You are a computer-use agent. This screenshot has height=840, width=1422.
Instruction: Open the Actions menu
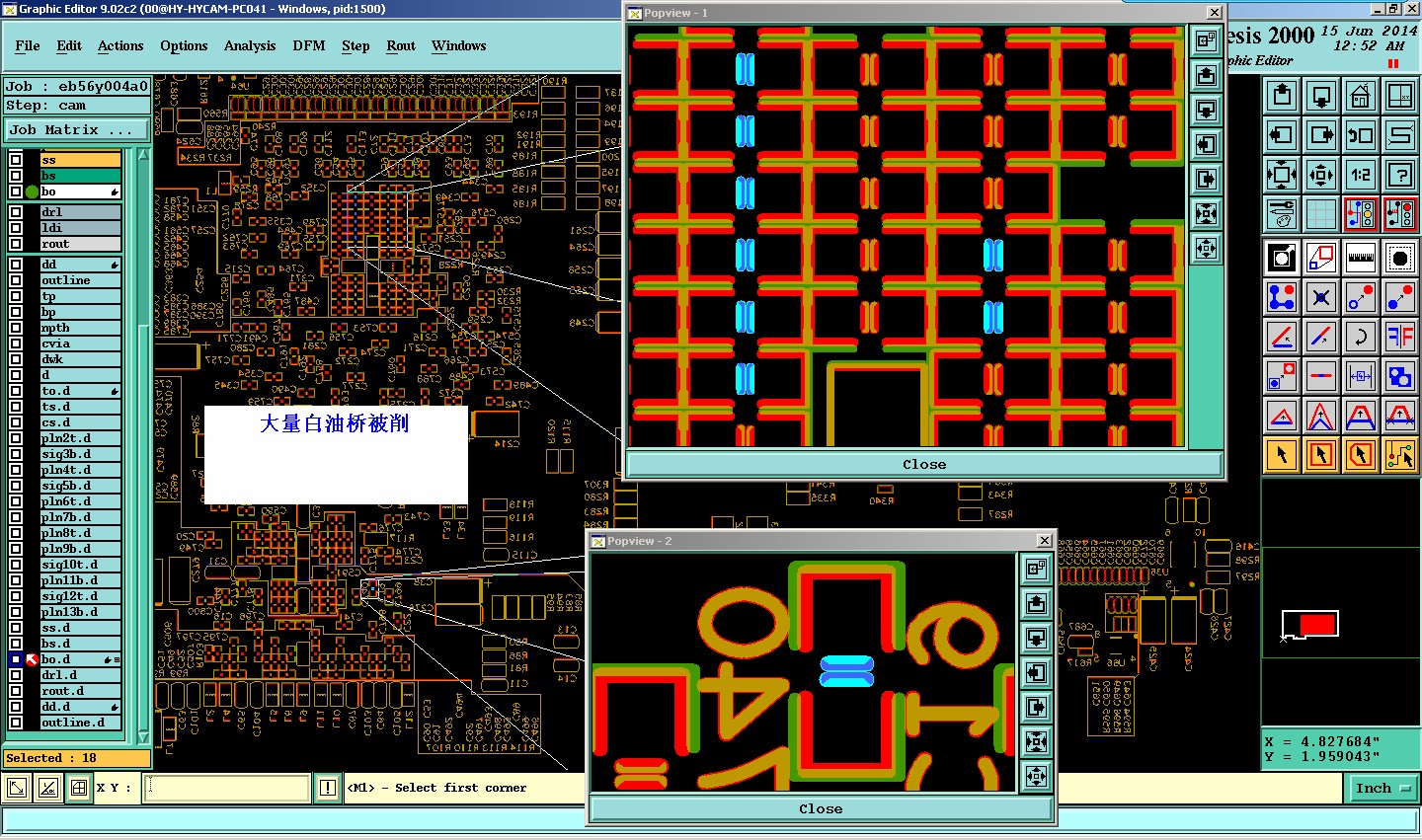point(120,46)
